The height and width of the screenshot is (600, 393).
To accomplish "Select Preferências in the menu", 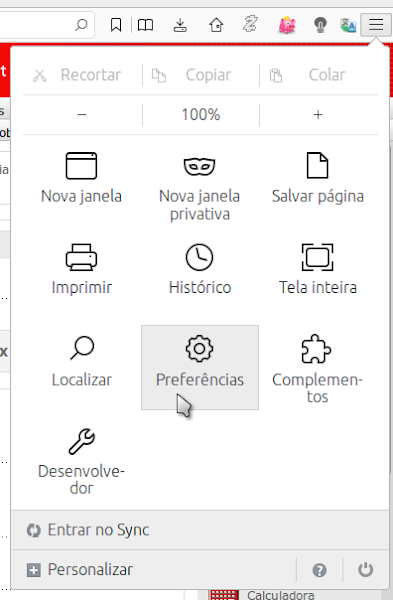I will 200,367.
